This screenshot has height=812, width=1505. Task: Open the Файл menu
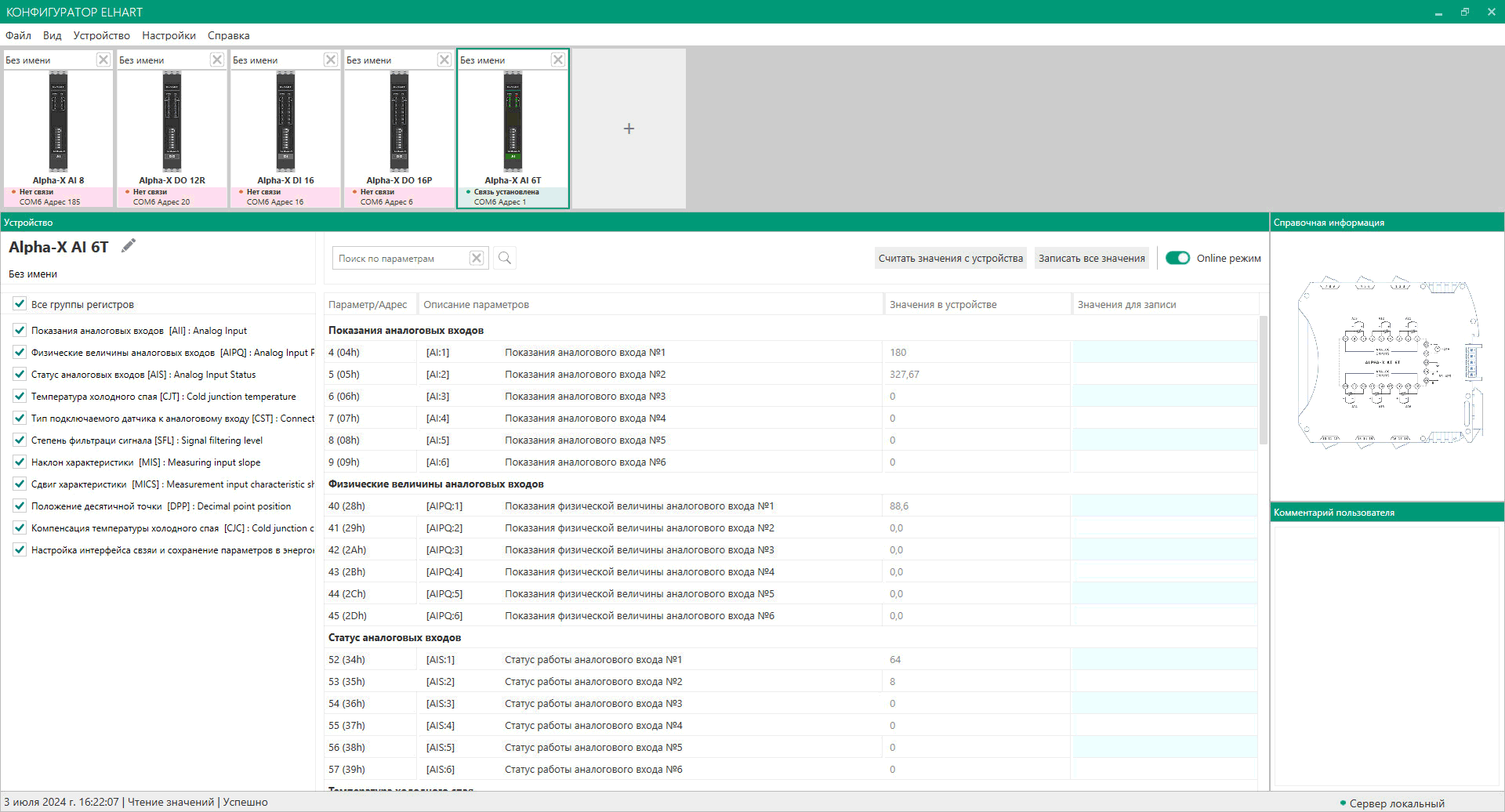pos(18,35)
